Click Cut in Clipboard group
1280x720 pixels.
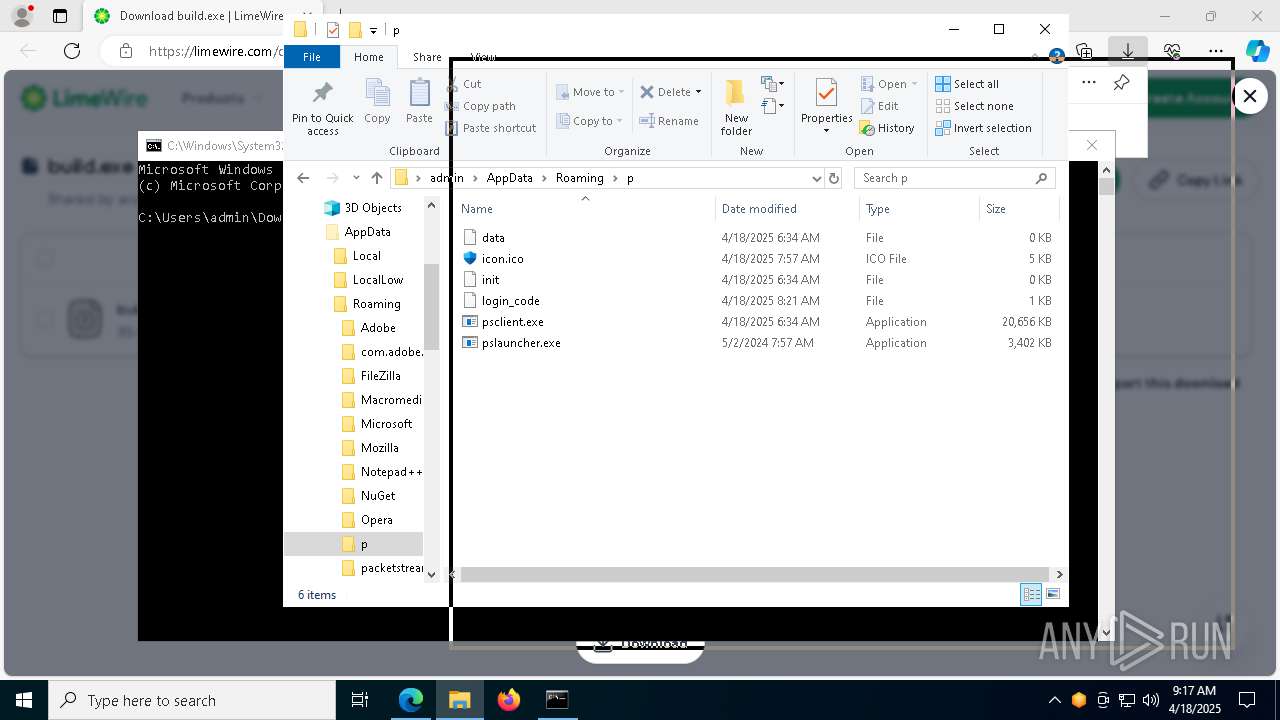click(464, 84)
